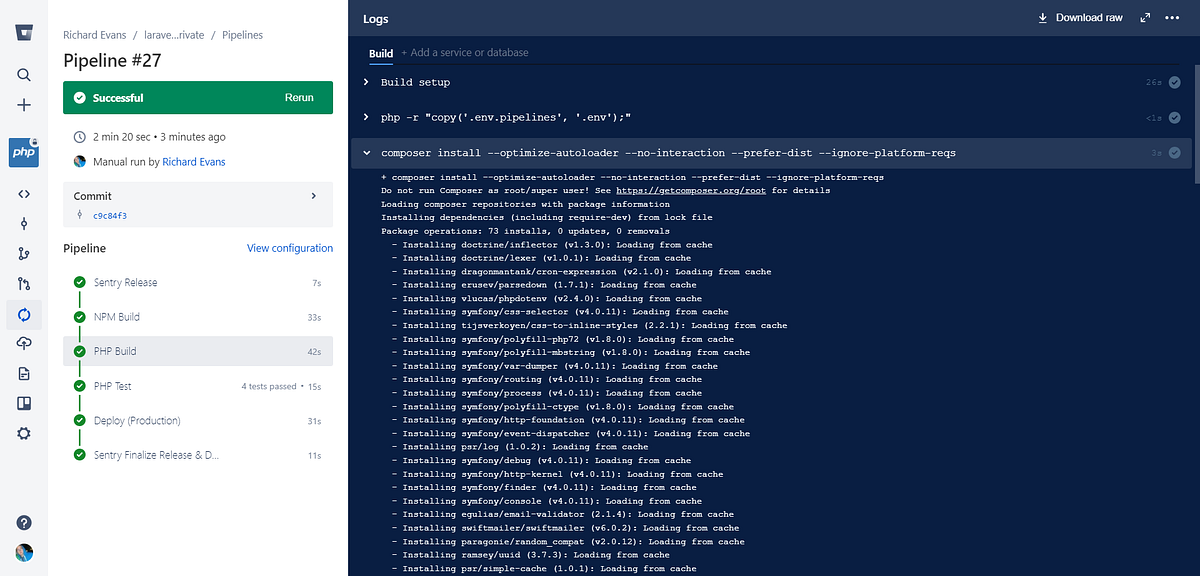Viewport: 1200px width, 576px height.
Task: Open the pull requests sidebar icon
Action: tap(23, 287)
